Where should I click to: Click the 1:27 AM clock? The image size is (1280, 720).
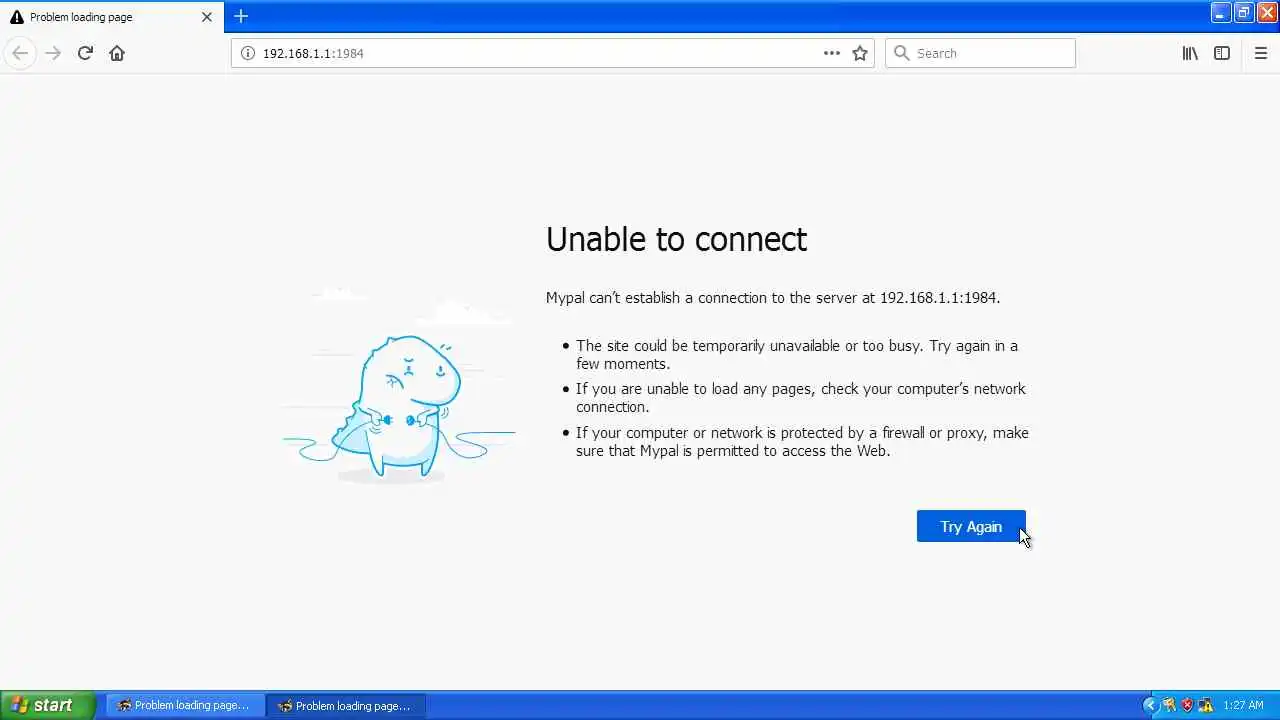tap(1243, 705)
